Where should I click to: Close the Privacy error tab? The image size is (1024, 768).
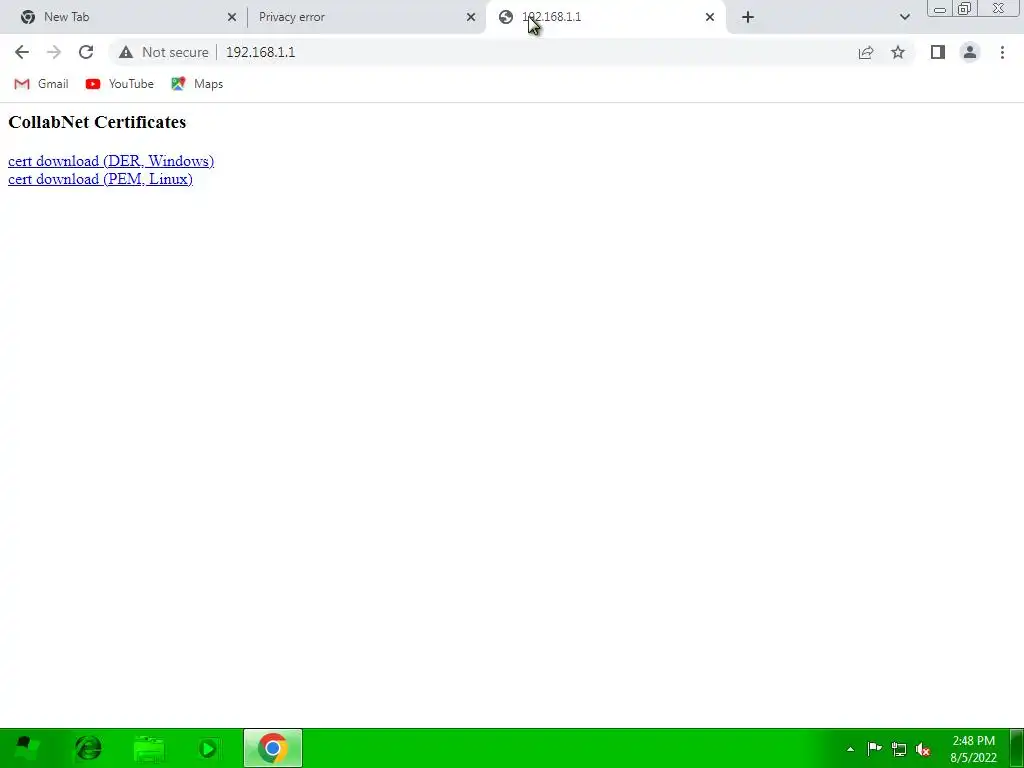pyautogui.click(x=471, y=17)
